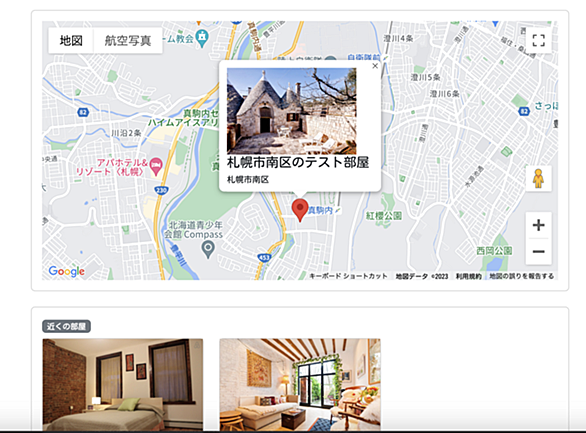Open the trulli house photo in popup
Image resolution: width=586 pixels, height=433 pixels.
pos(292,111)
